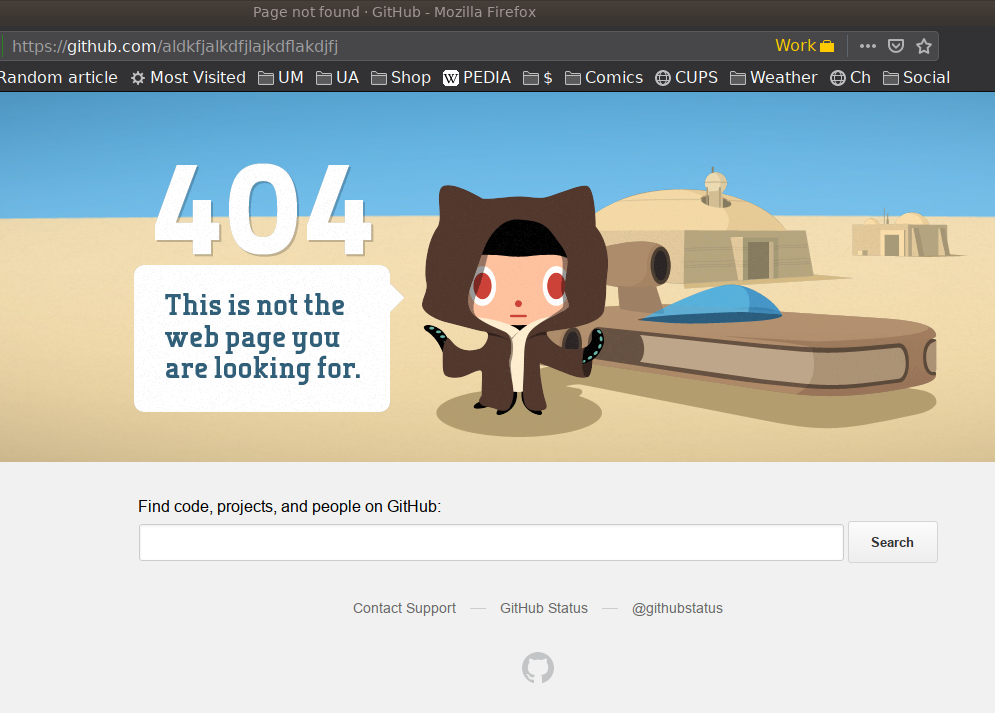The width and height of the screenshot is (995, 713).
Task: Open the page actions three-dot menu
Action: tap(867, 46)
